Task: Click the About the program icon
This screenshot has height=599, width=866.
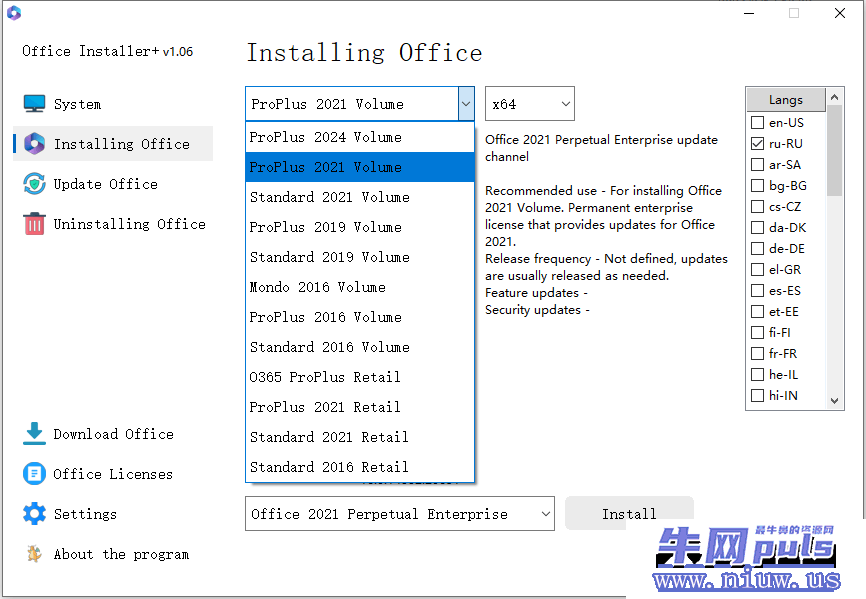Action: click(34, 553)
